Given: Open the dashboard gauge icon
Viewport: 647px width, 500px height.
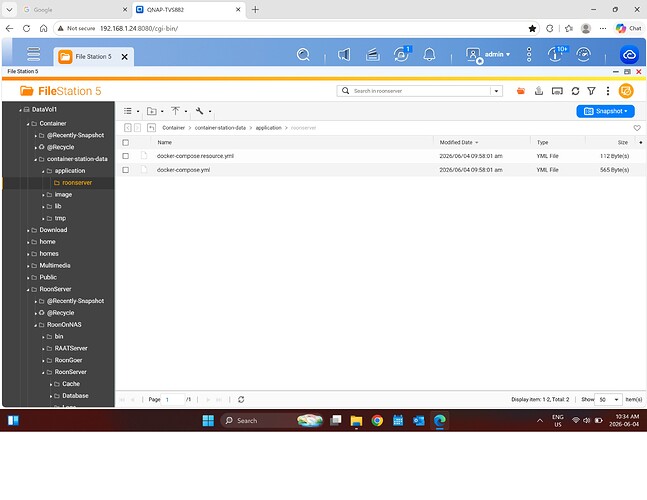Looking at the screenshot, I should pos(583,54).
